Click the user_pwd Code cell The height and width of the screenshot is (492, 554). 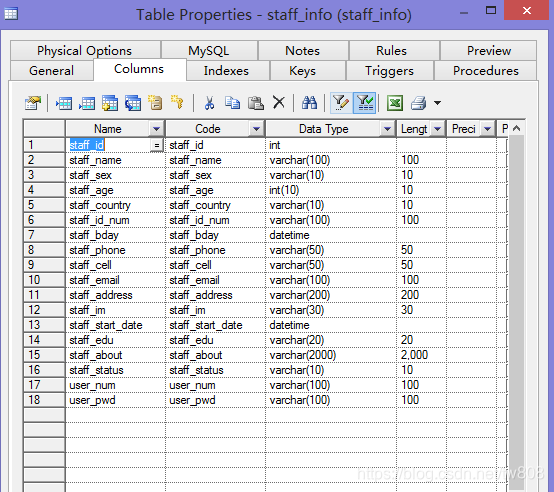coord(215,400)
